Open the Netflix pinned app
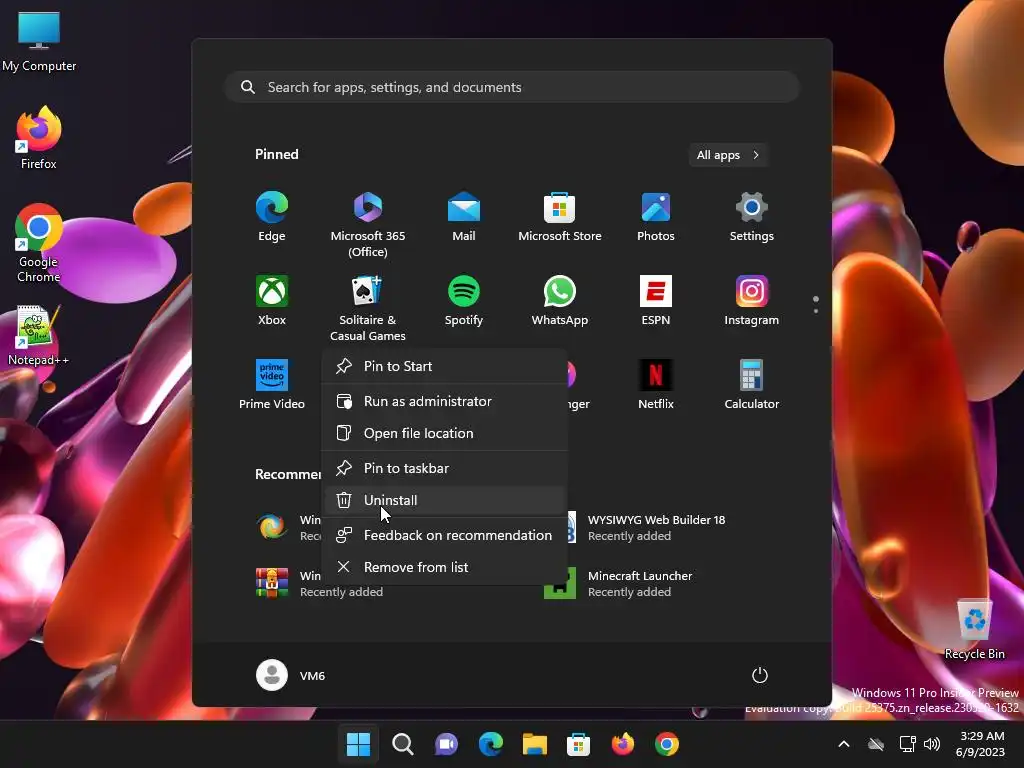The width and height of the screenshot is (1024, 768). pyautogui.click(x=656, y=385)
